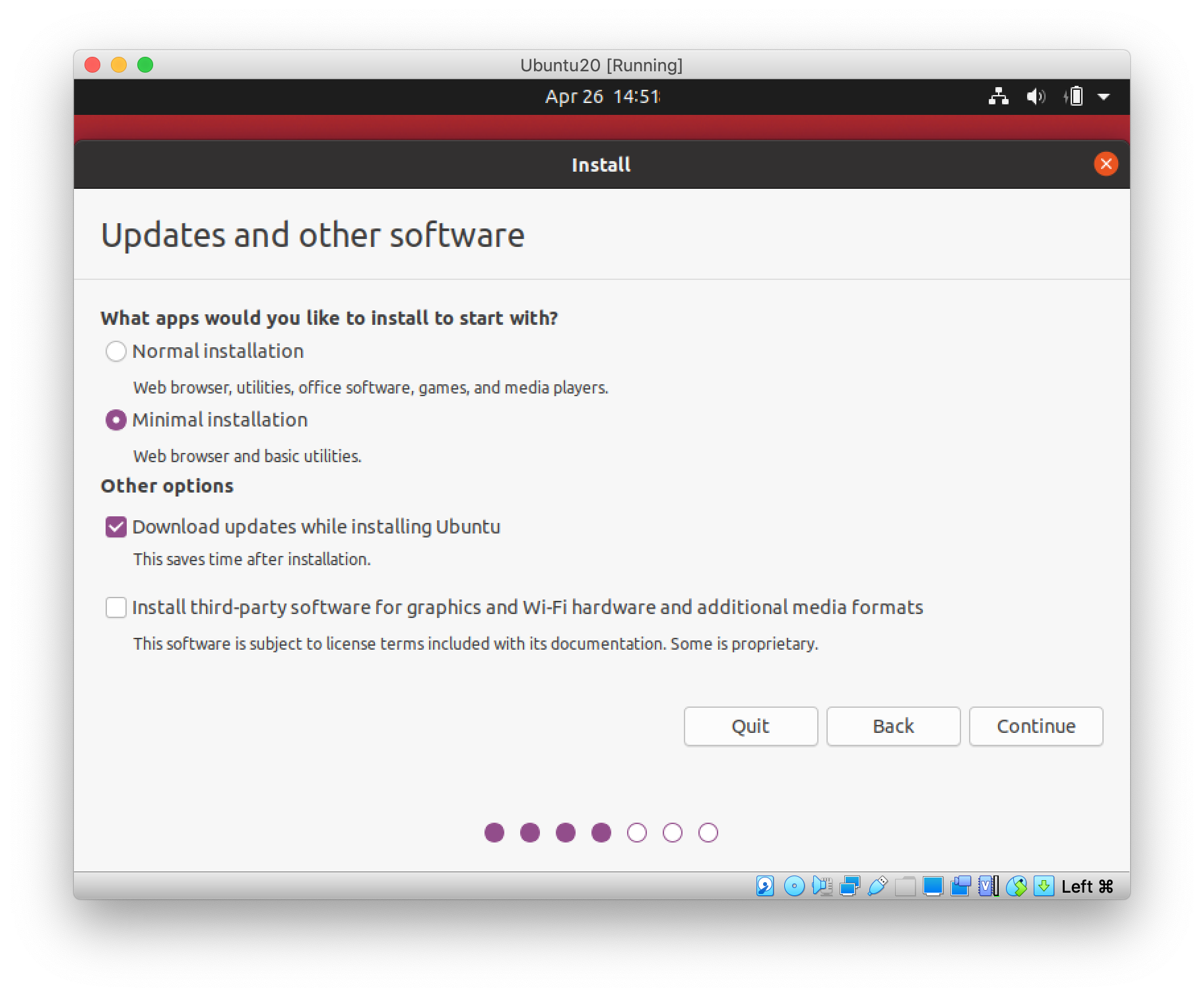
Task: Click the mouse integration icon near Left ⌘
Action: tap(1017, 886)
